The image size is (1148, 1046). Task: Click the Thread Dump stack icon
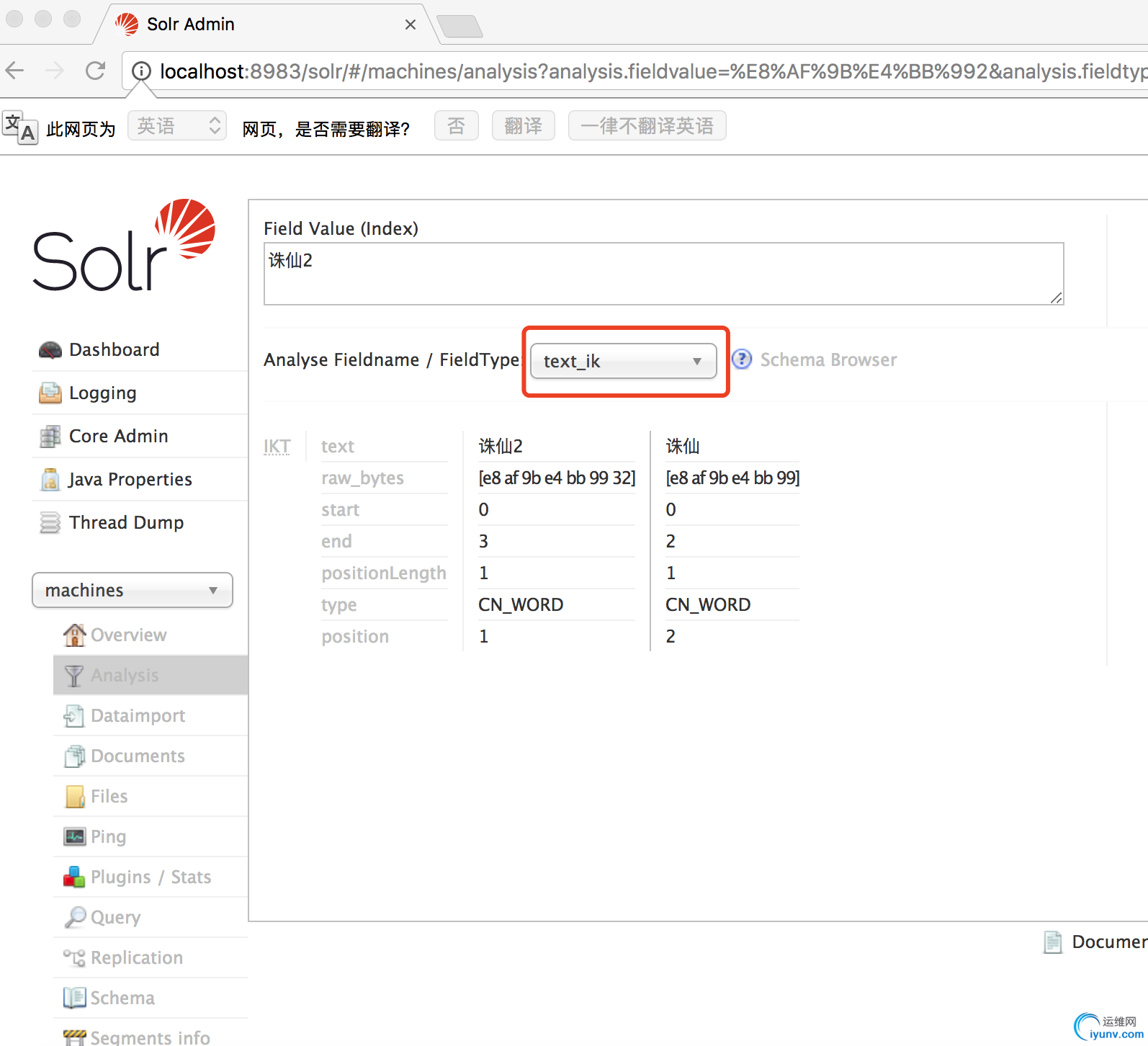50,523
